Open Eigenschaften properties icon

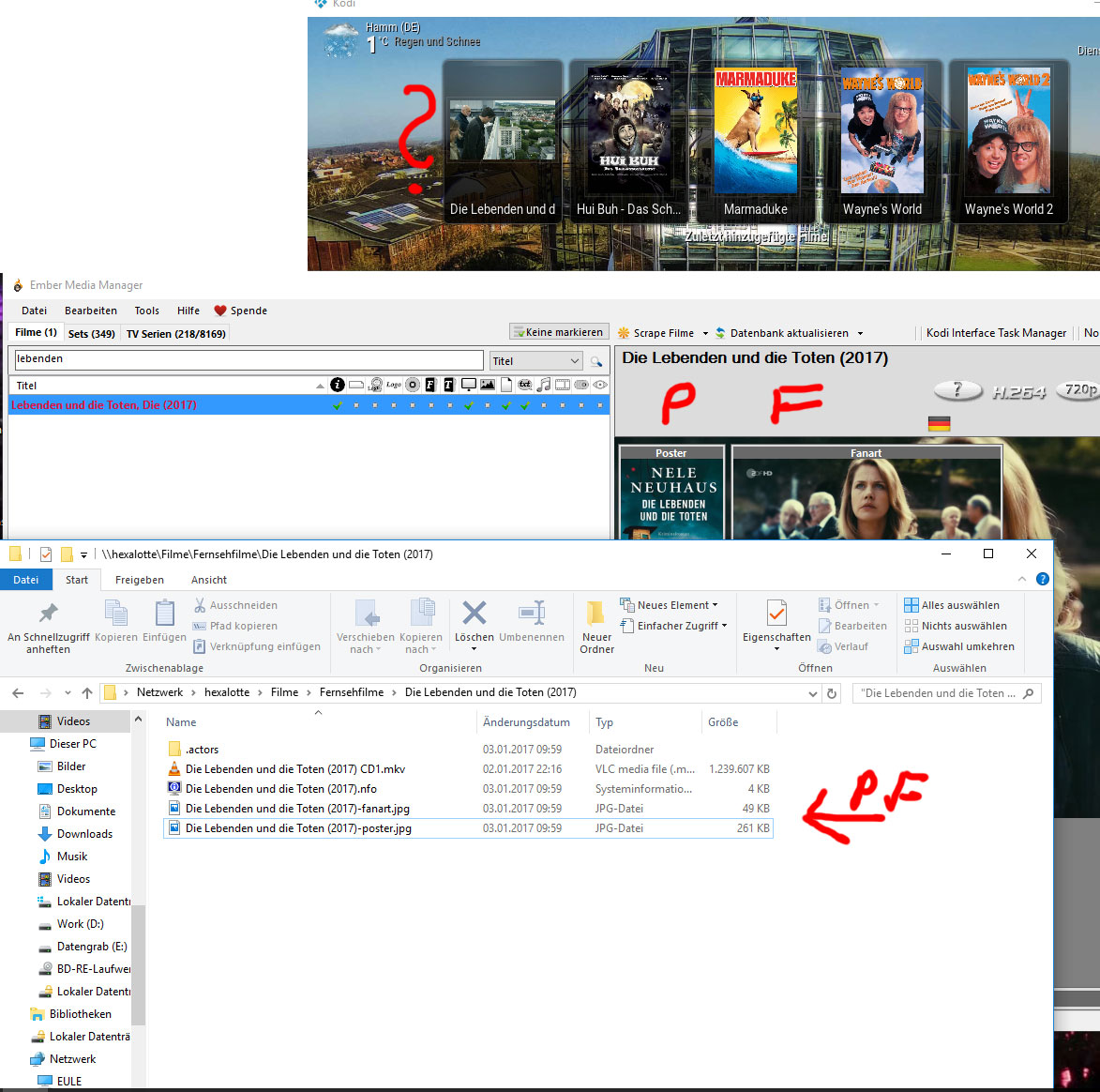(x=776, y=613)
